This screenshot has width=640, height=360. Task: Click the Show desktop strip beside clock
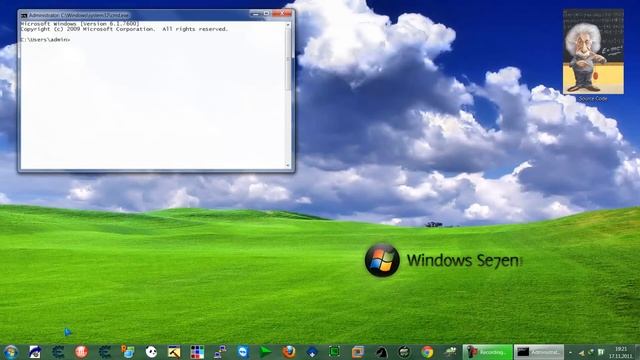pos(637,352)
